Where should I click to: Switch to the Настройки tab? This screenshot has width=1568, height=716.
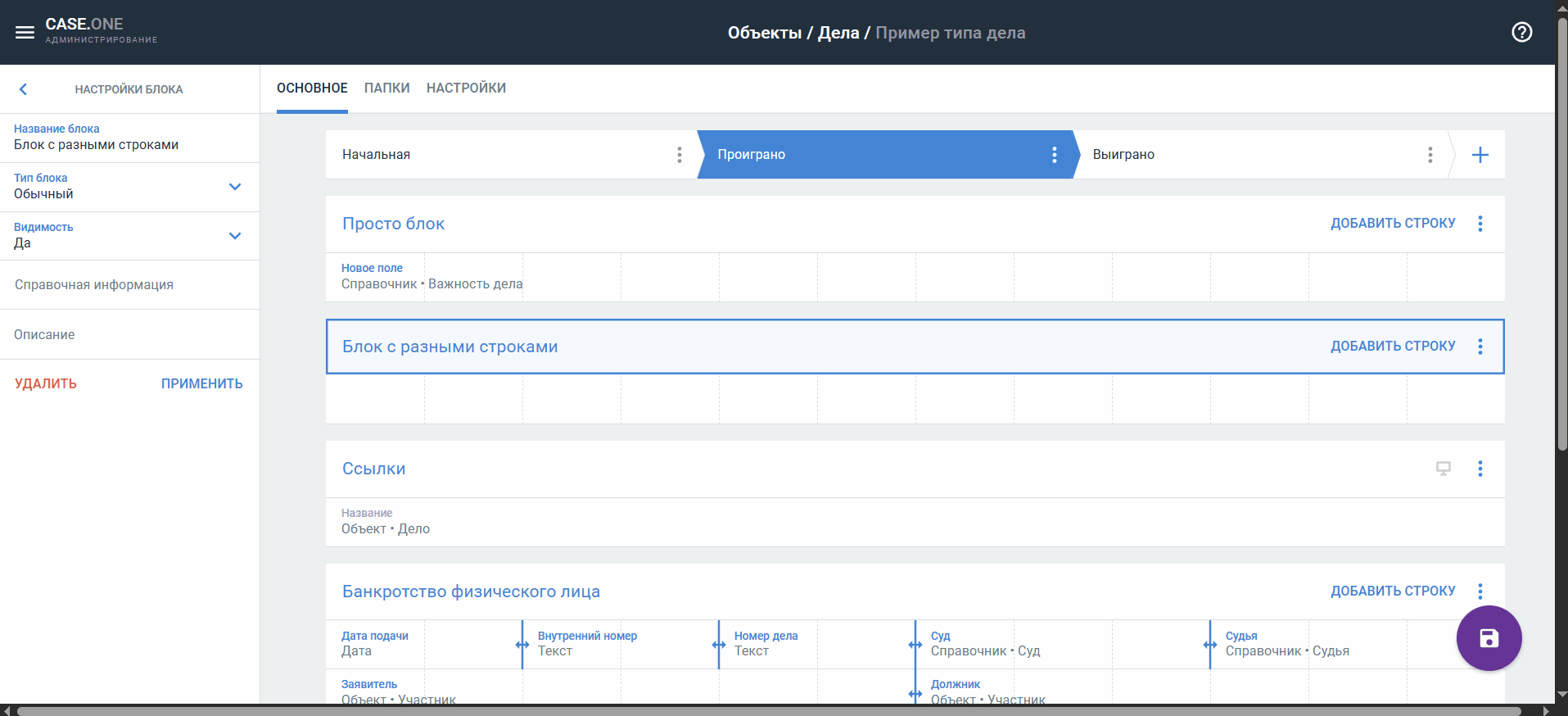point(466,88)
